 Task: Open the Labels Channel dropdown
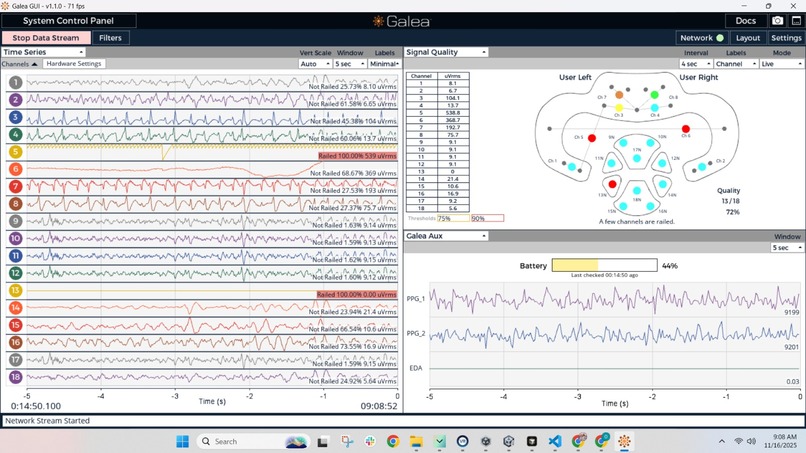tap(736, 64)
